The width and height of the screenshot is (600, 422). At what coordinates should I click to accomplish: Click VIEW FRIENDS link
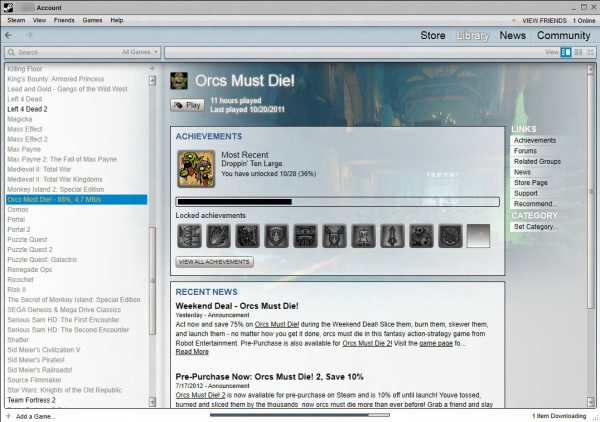[544, 21]
